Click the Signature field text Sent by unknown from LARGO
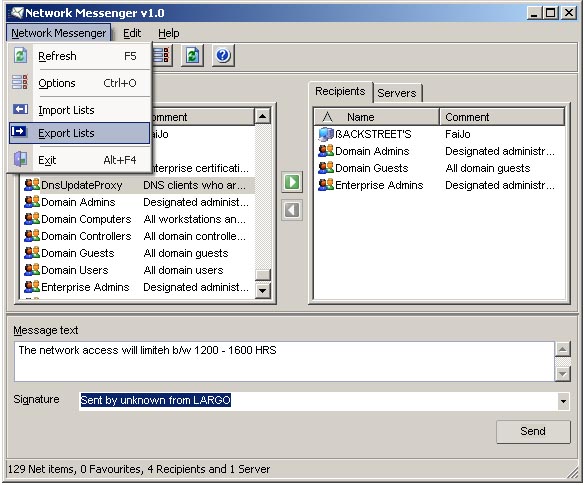Screen dimensions: 585x485 (x=156, y=400)
